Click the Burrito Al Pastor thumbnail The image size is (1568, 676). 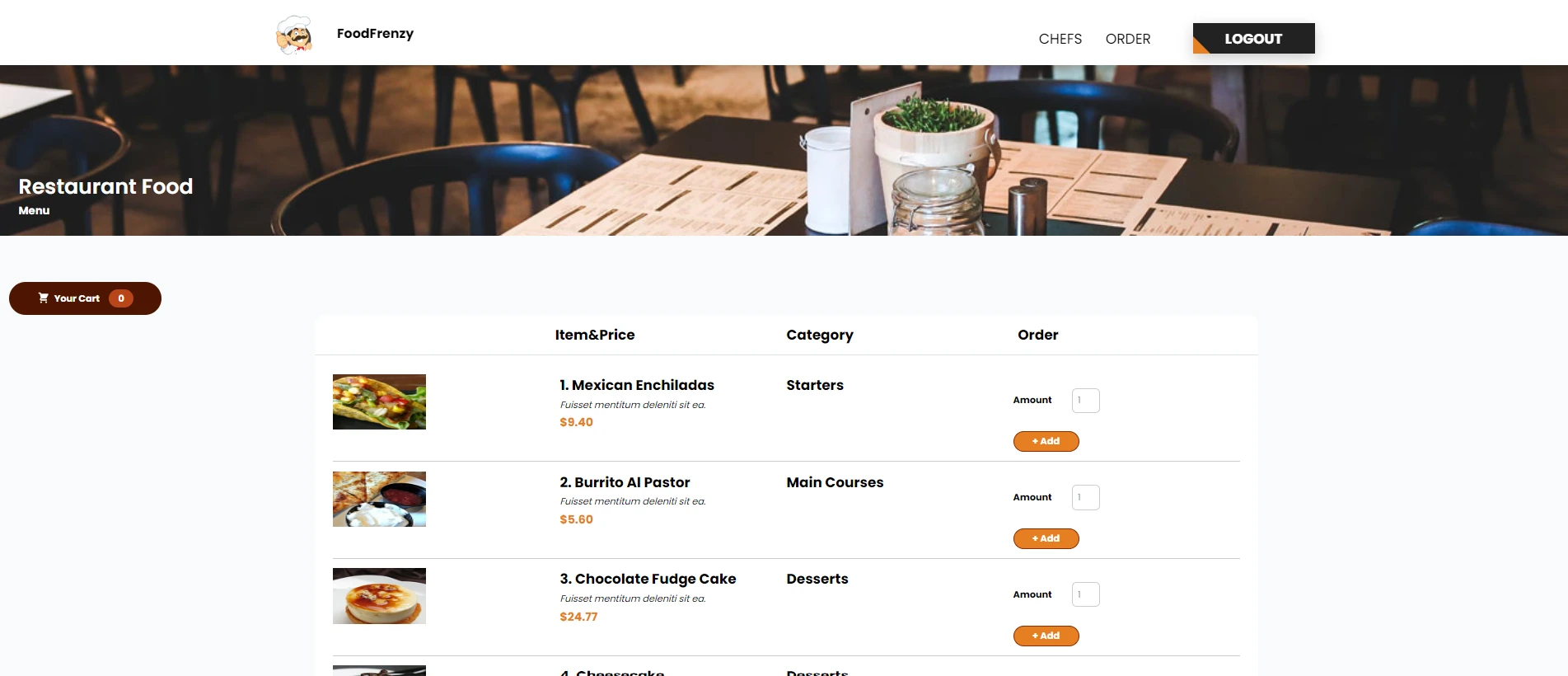[379, 499]
